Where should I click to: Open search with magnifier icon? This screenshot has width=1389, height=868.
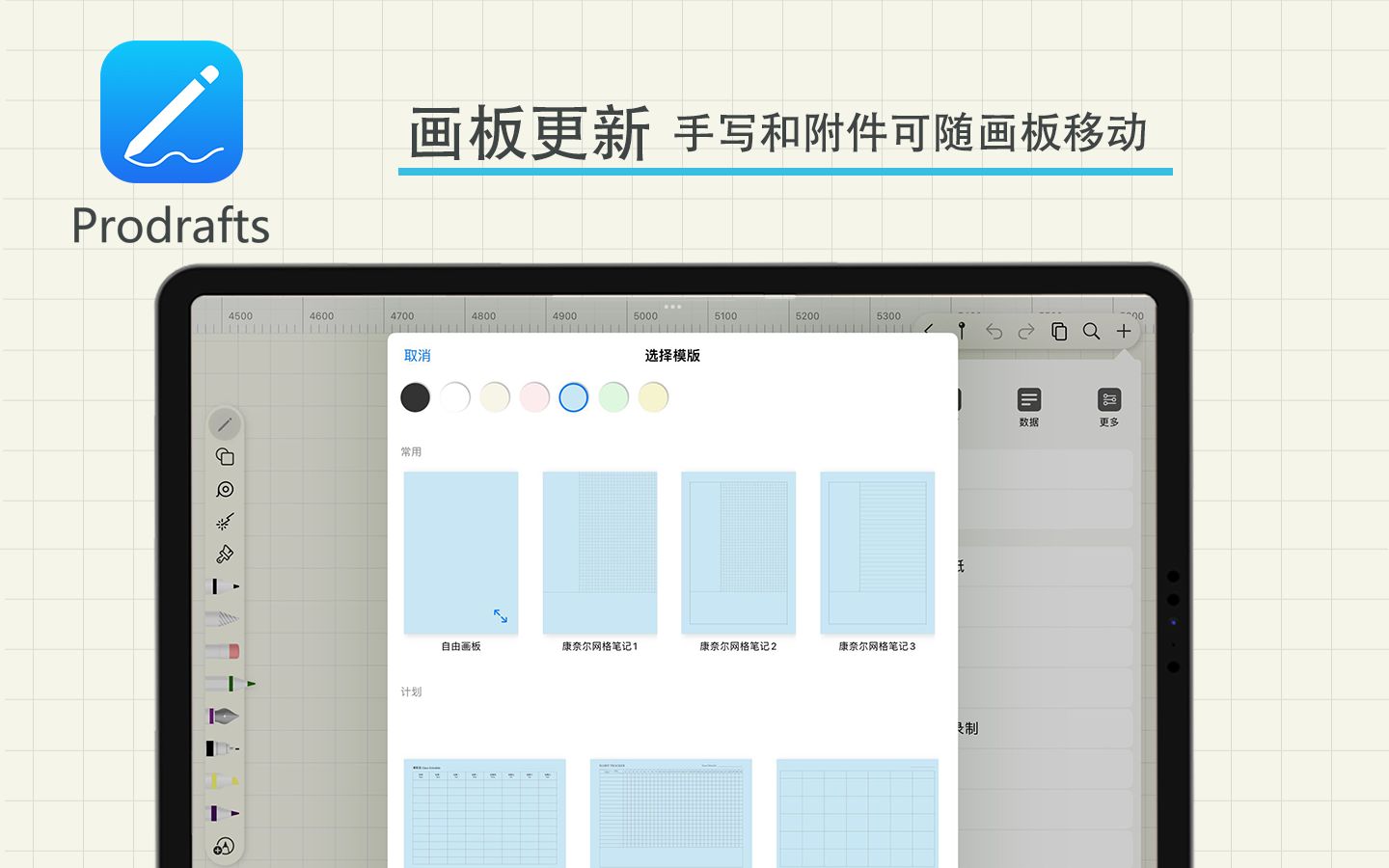coord(1091,332)
